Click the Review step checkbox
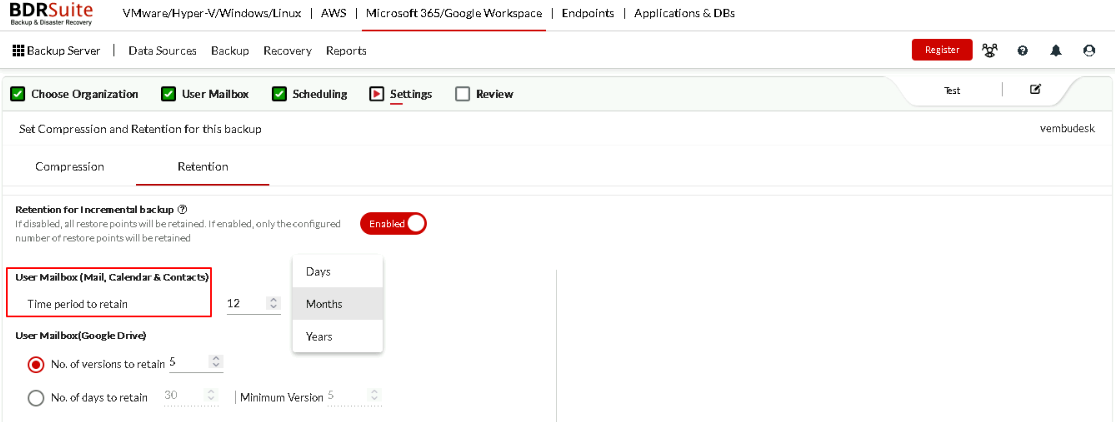The height and width of the screenshot is (422, 1115). pyautogui.click(x=462, y=94)
